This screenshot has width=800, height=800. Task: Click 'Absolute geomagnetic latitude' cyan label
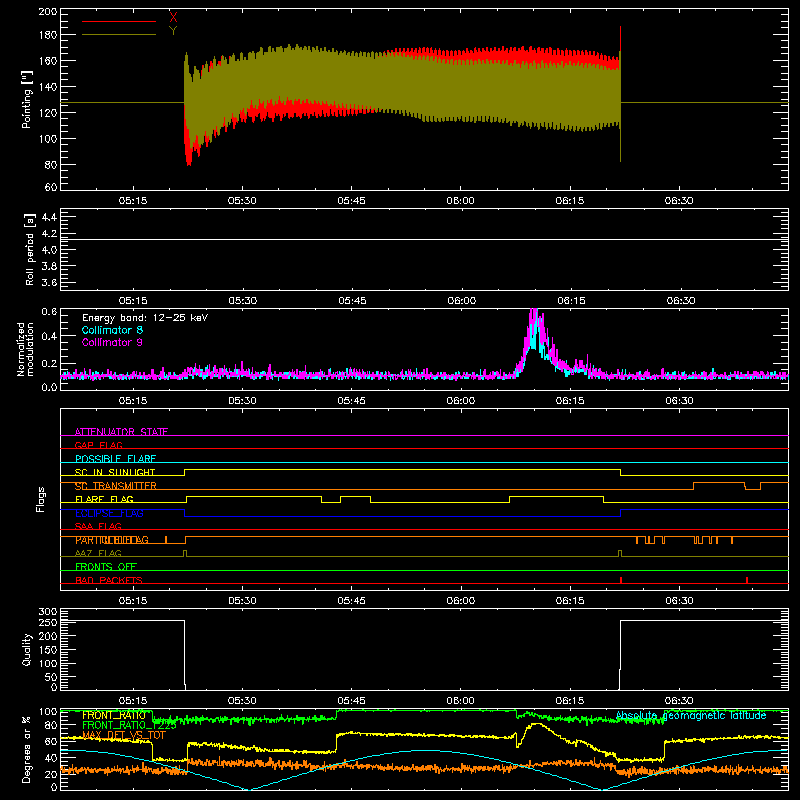pyautogui.click(x=691, y=715)
